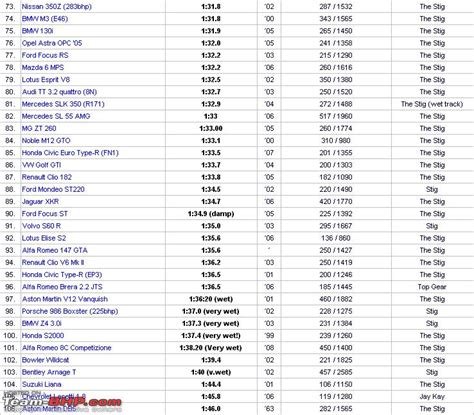474x415 pixels.
Task: Click the Alfa Romeo Brera 2.2 JTS link
Action: (x=62, y=287)
